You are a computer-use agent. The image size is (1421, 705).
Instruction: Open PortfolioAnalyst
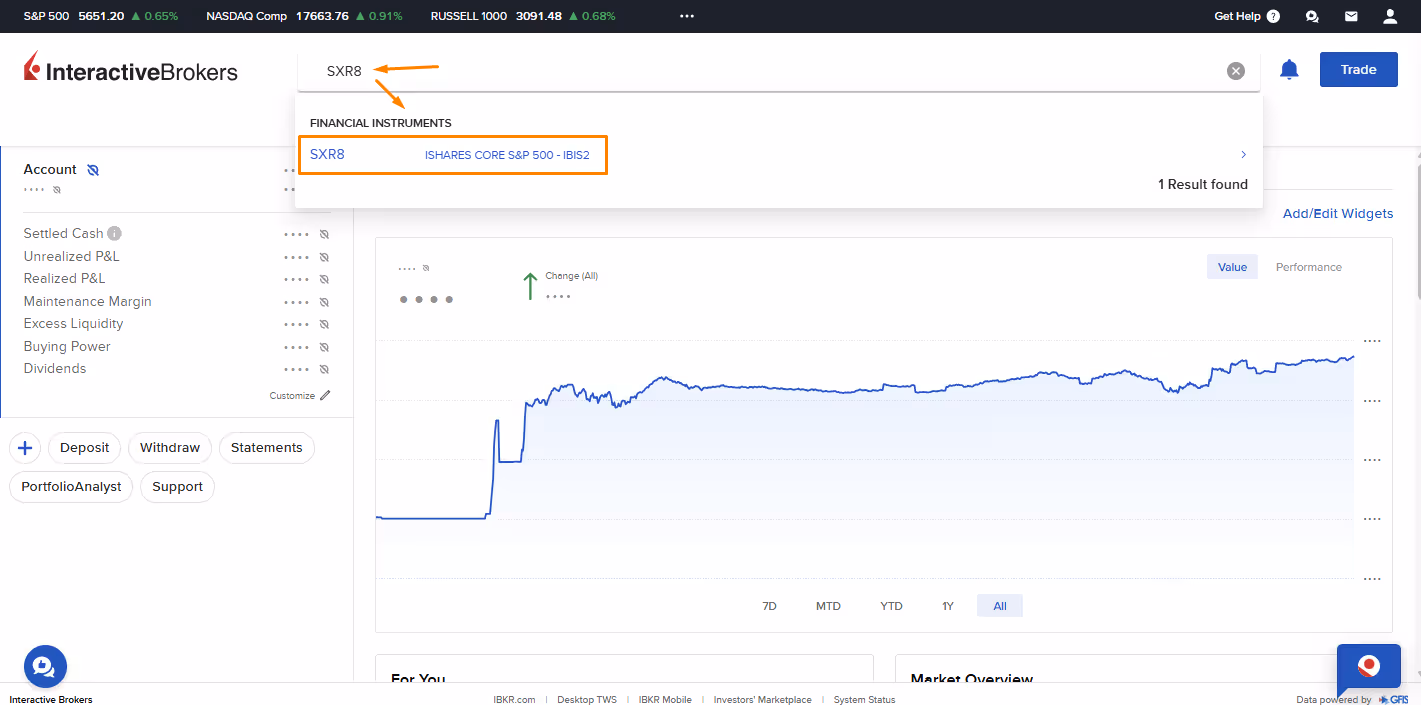point(71,487)
